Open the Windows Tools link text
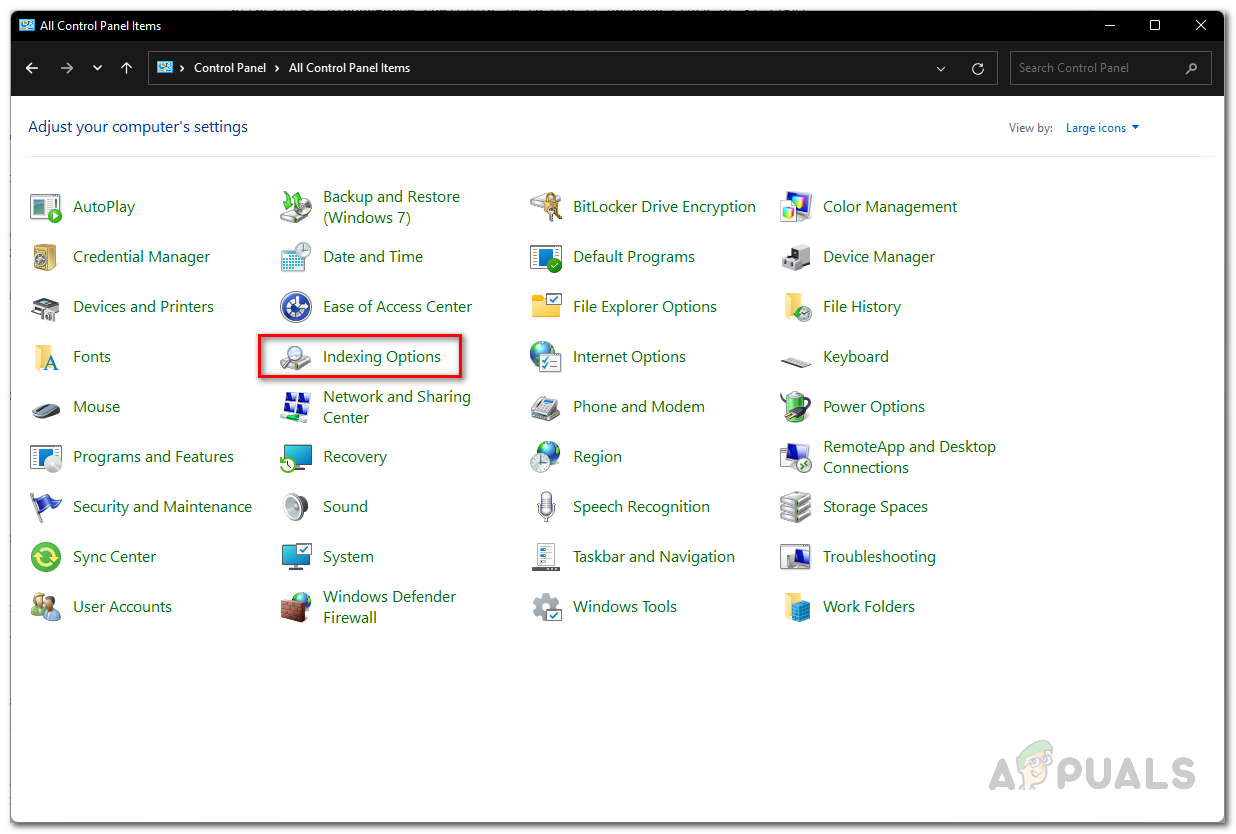 coord(625,607)
